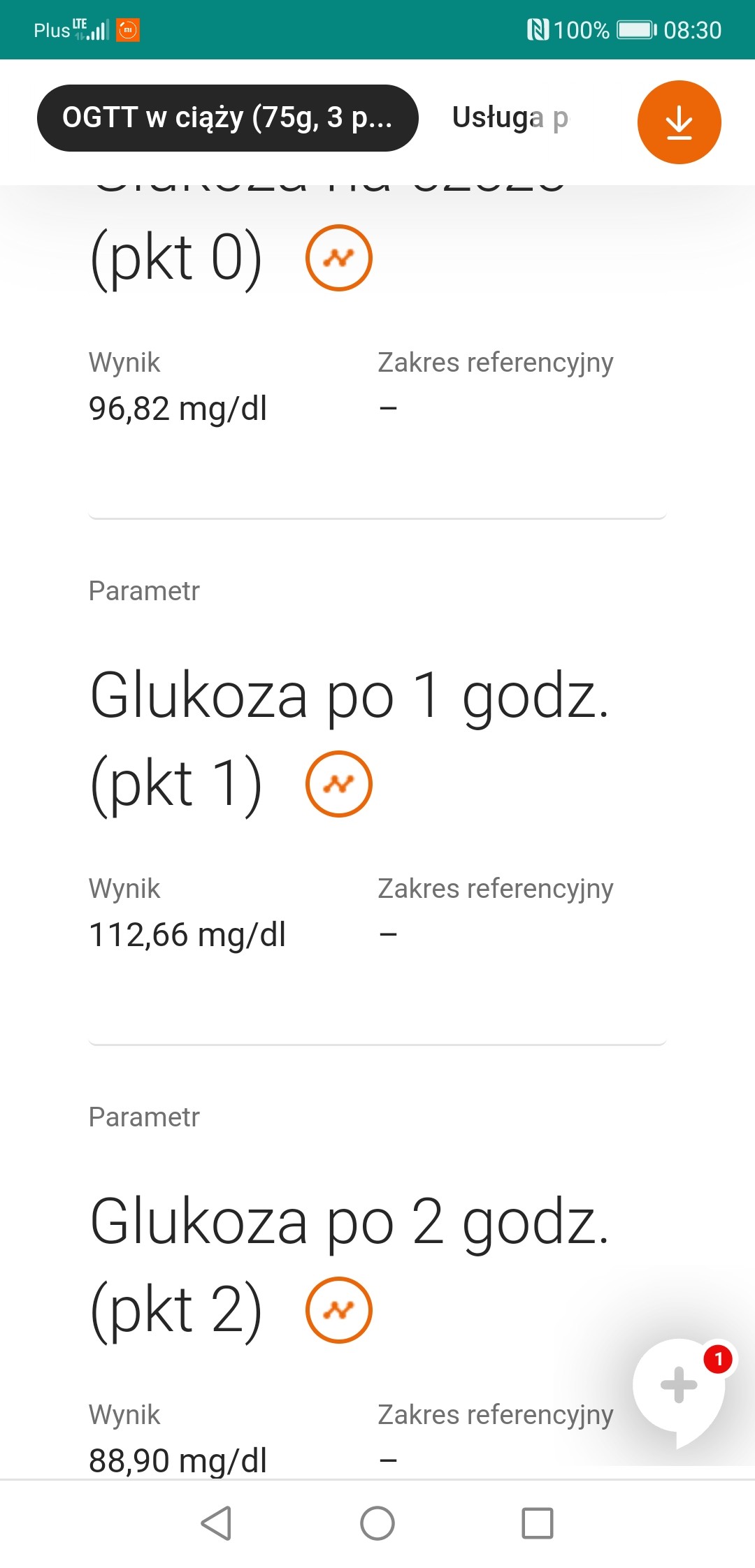Tap the NFC icon in status bar

tap(538, 30)
